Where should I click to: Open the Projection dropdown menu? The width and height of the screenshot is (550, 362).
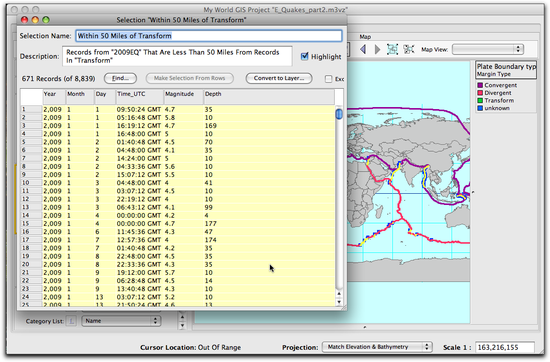(x=377, y=347)
